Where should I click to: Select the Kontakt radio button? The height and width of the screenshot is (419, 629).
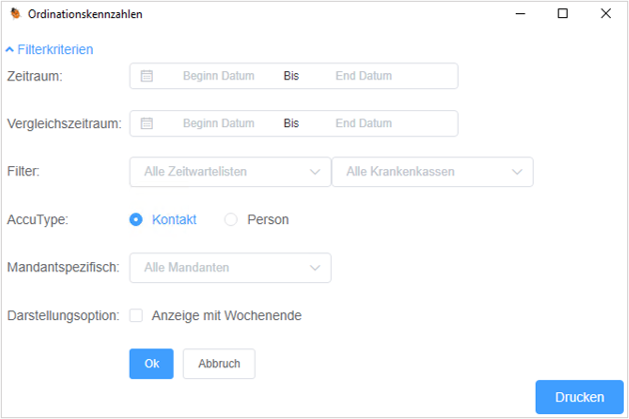click(136, 219)
